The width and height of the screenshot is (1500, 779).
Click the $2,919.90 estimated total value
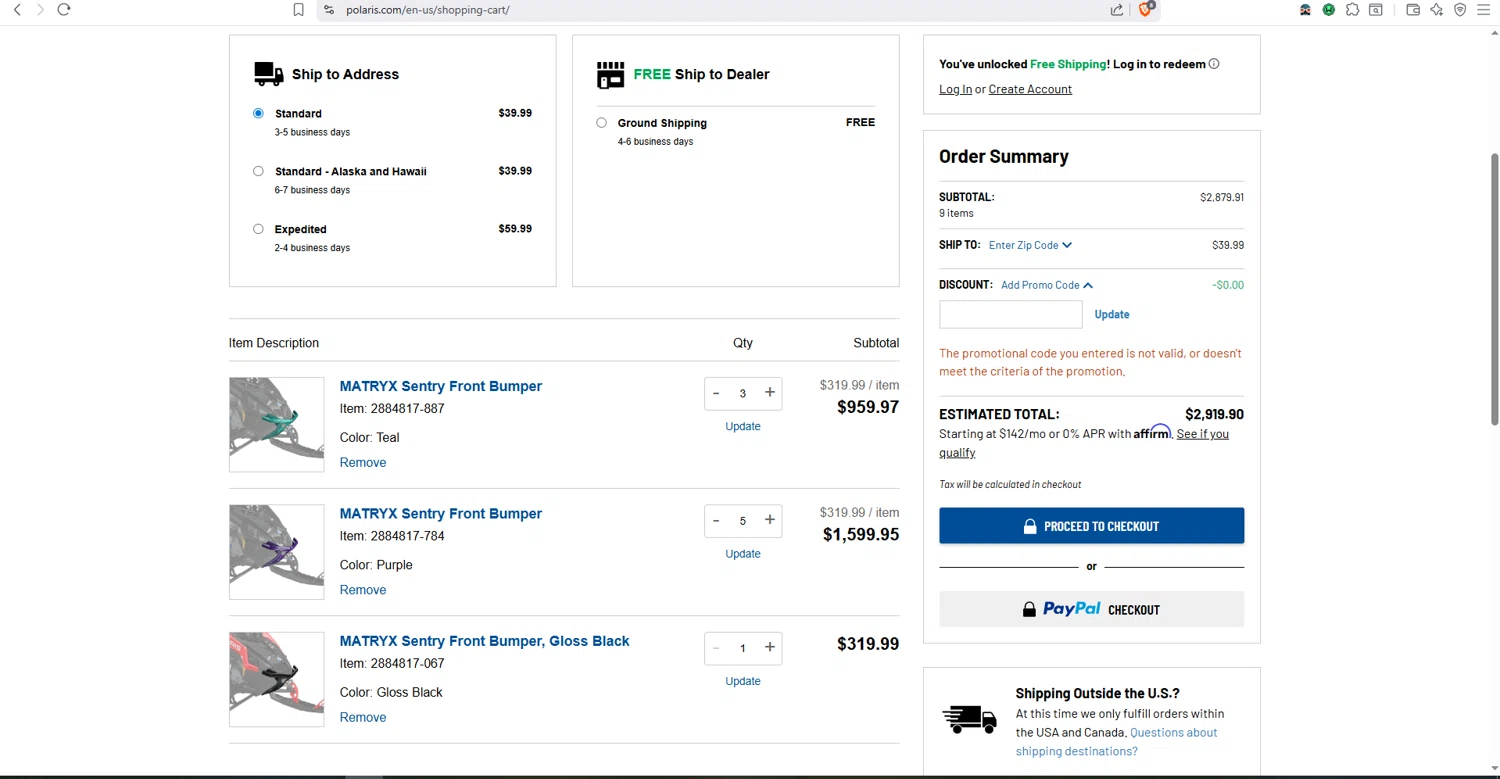click(x=1214, y=414)
